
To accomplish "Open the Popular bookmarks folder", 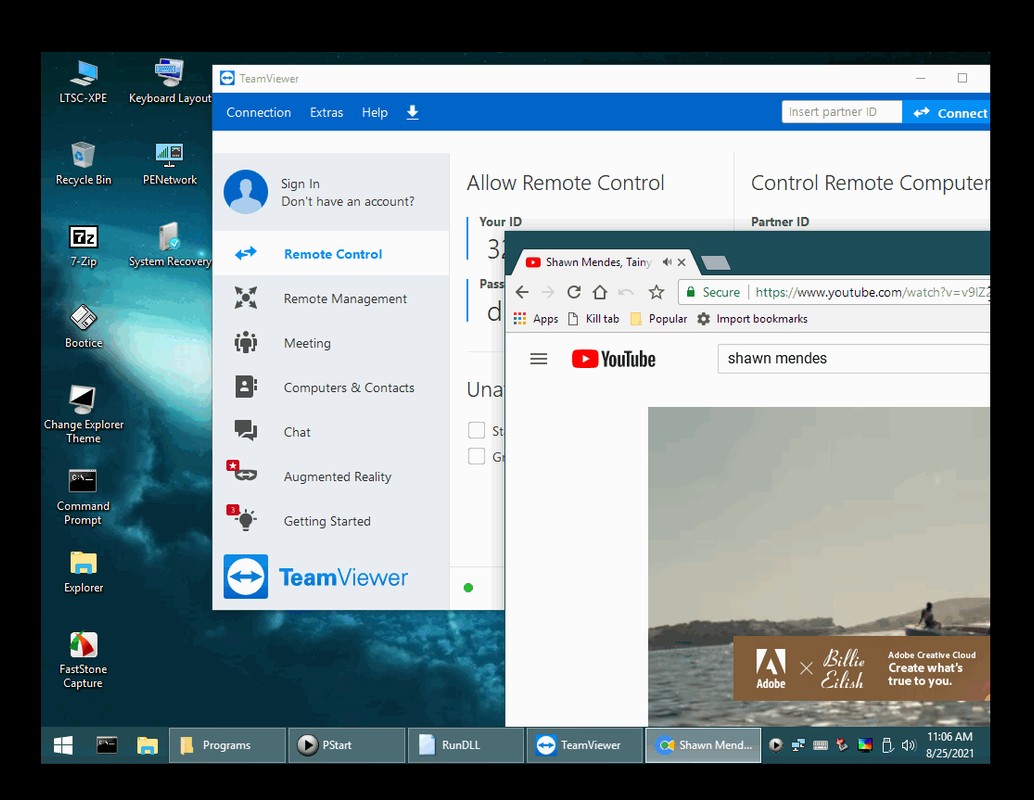I will click(659, 319).
